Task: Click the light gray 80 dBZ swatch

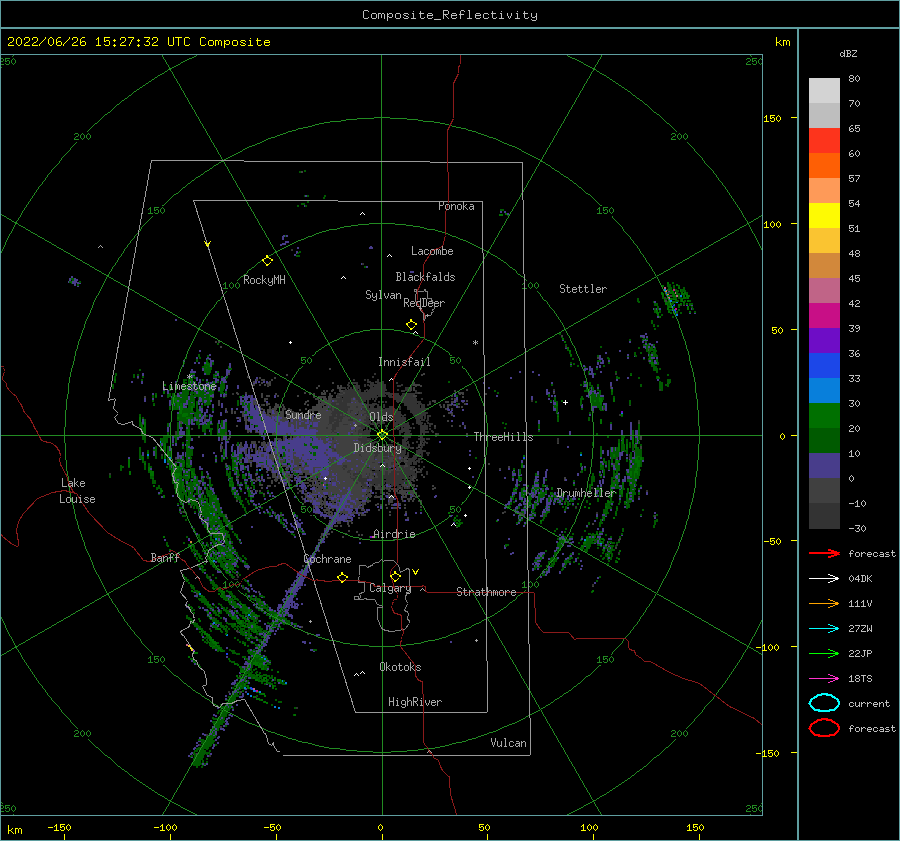Action: click(824, 90)
